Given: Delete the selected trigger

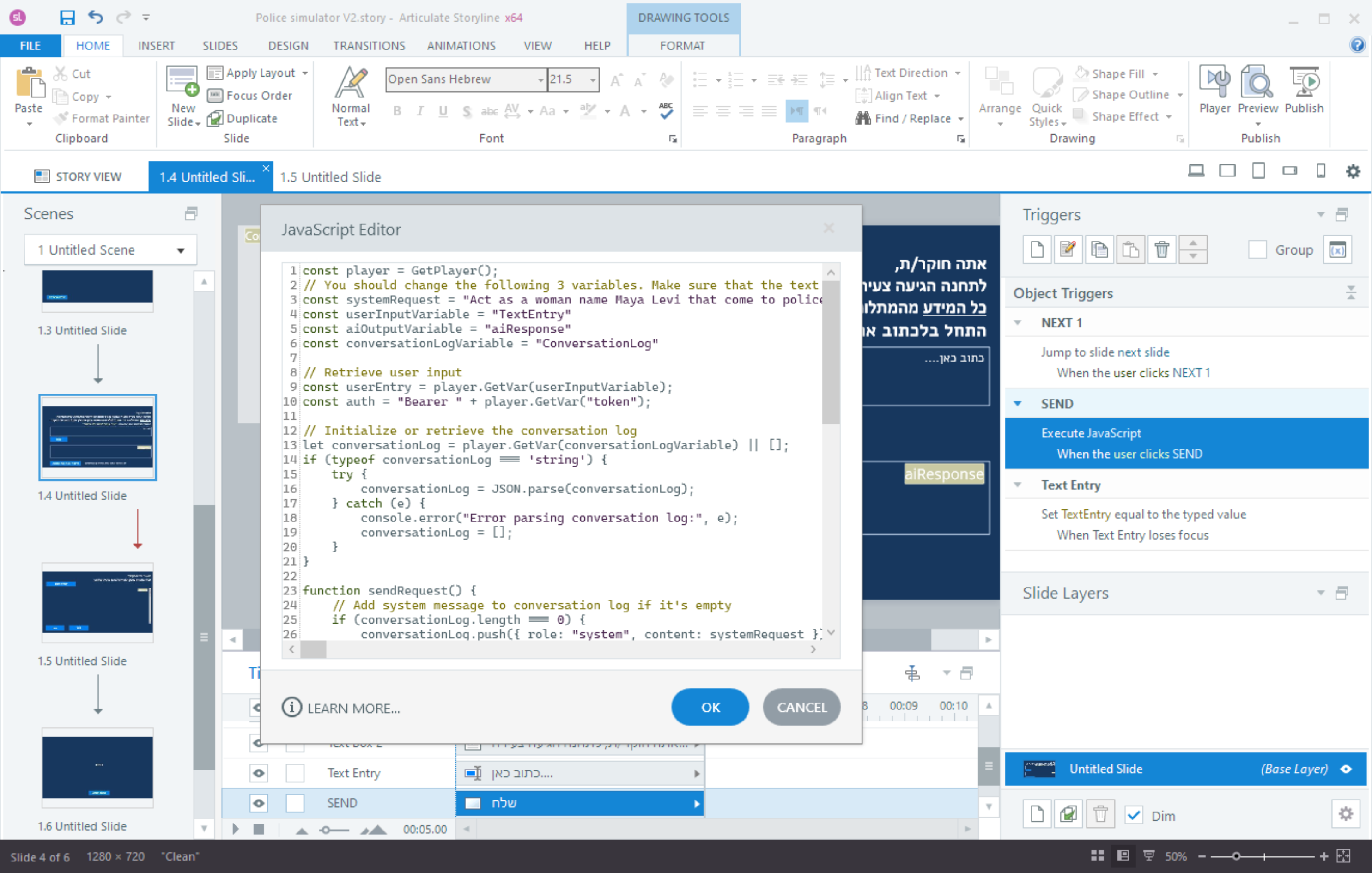Looking at the screenshot, I should point(1162,249).
